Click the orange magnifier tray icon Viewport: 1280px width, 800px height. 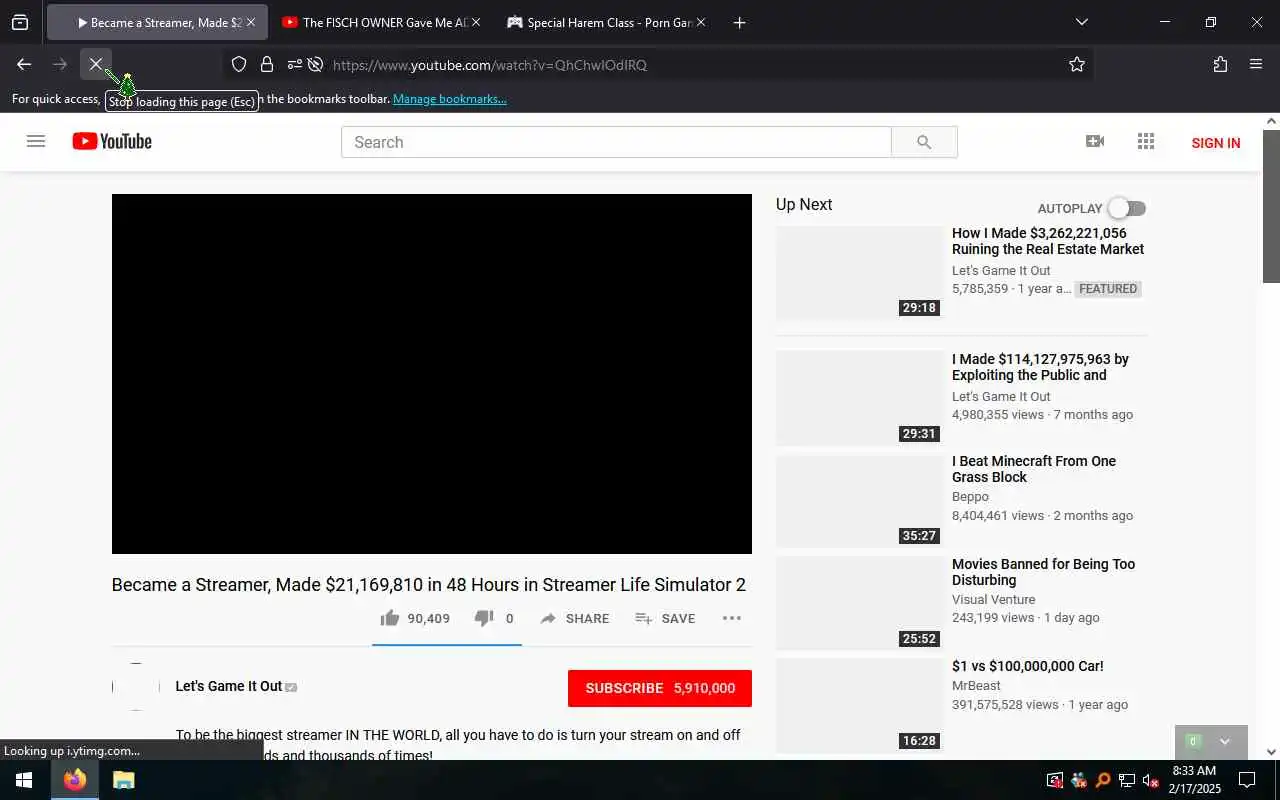click(1103, 780)
